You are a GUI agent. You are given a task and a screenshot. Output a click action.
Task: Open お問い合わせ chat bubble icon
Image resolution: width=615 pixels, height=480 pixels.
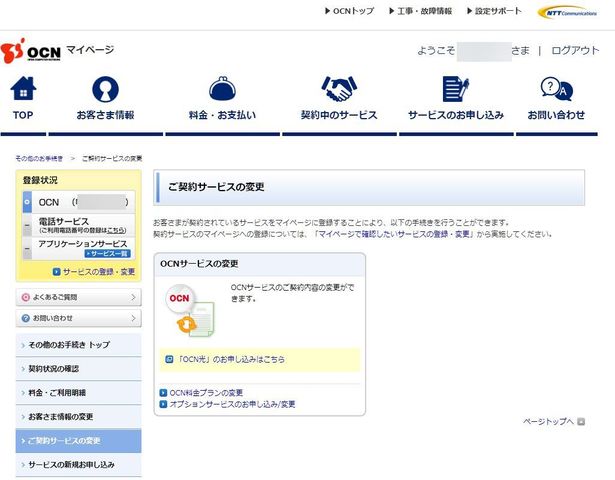click(x=556, y=90)
